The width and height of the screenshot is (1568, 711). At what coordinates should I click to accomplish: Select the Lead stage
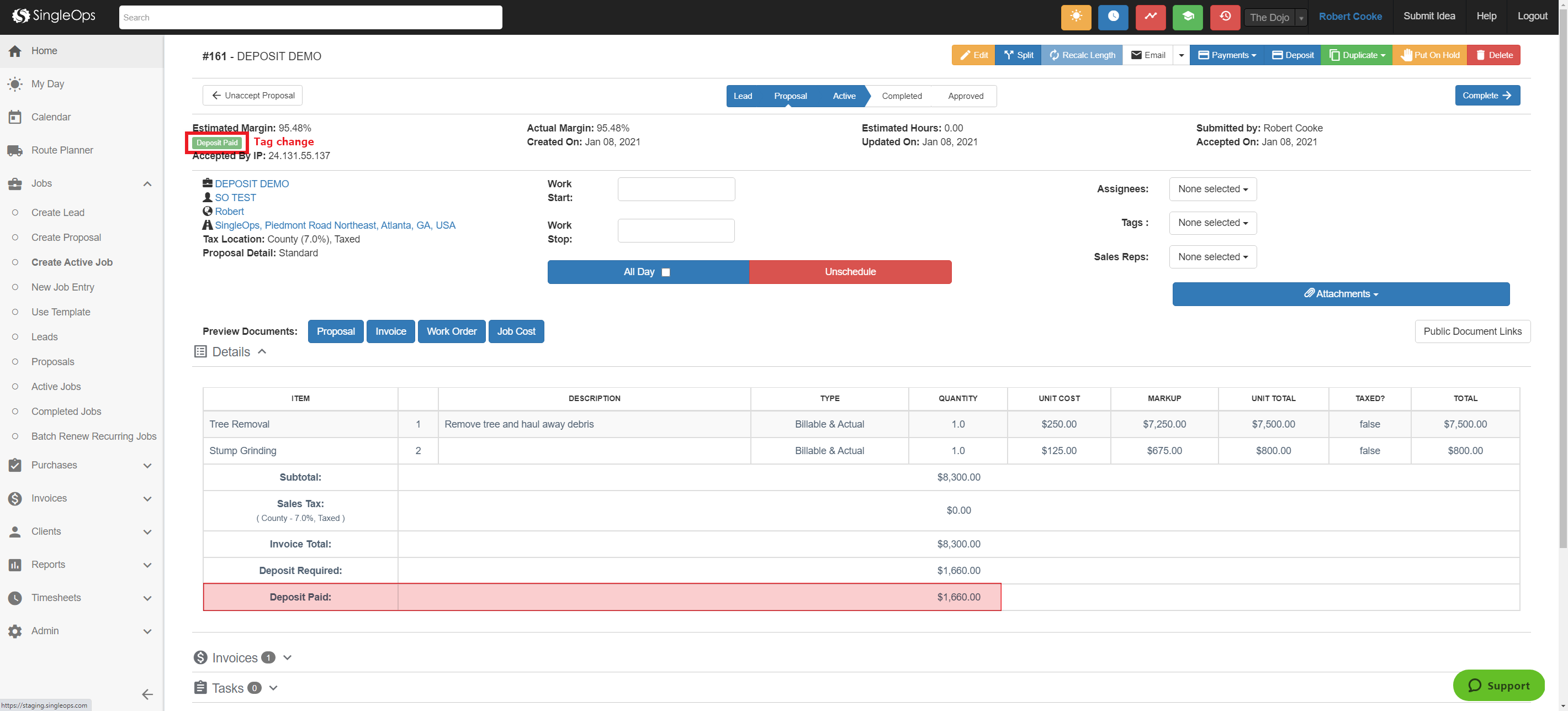(743, 96)
